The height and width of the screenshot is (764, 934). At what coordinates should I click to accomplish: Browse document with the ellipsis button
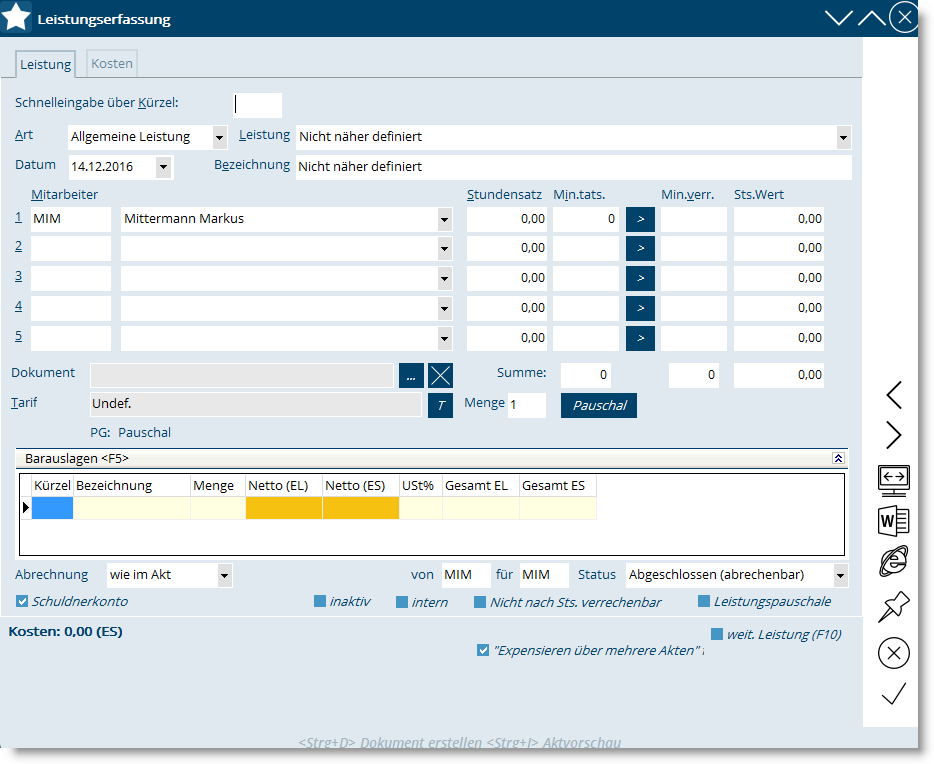point(410,375)
